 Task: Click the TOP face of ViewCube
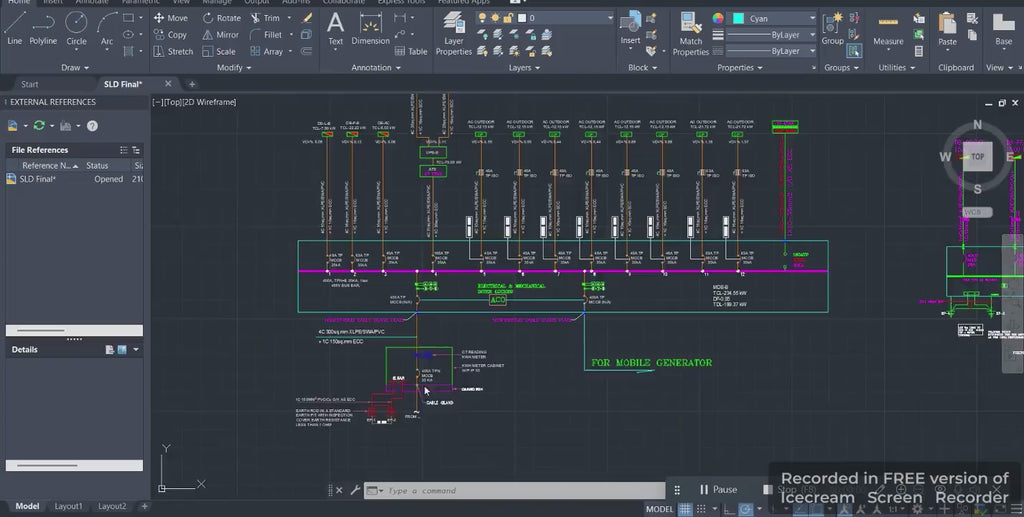(x=977, y=157)
